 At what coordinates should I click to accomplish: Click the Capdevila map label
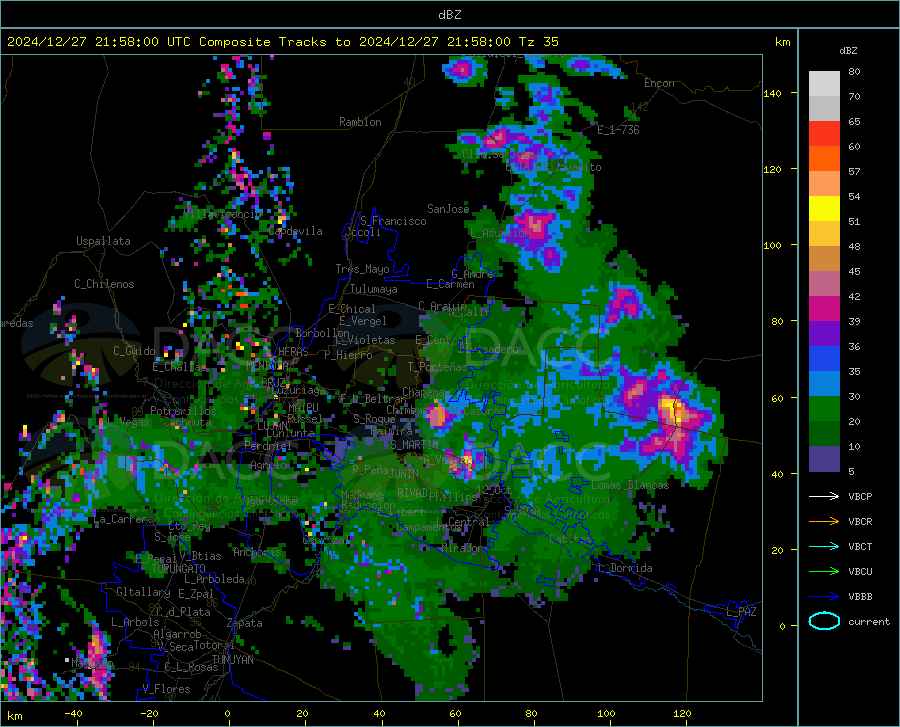tap(296, 231)
